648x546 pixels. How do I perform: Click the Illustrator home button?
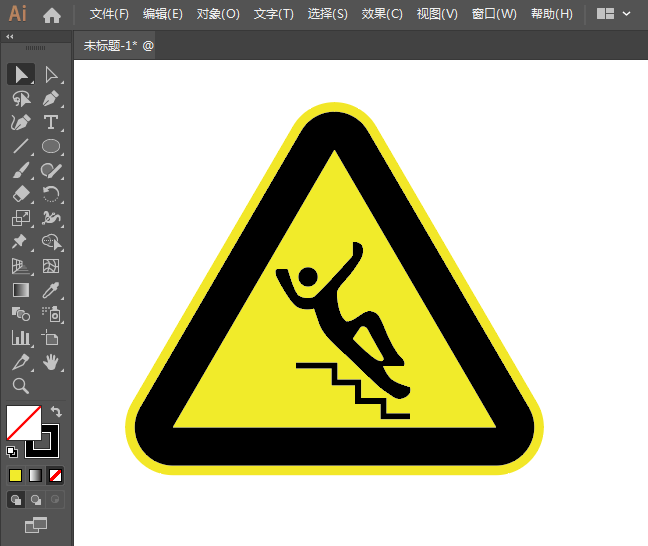click(x=52, y=15)
